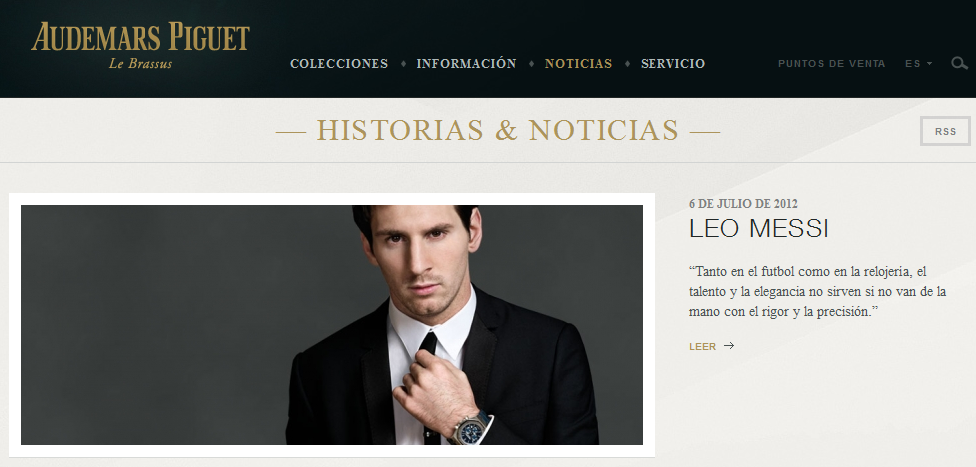The height and width of the screenshot is (467, 976).
Task: Open the SERVICIO menu
Action: [673, 64]
